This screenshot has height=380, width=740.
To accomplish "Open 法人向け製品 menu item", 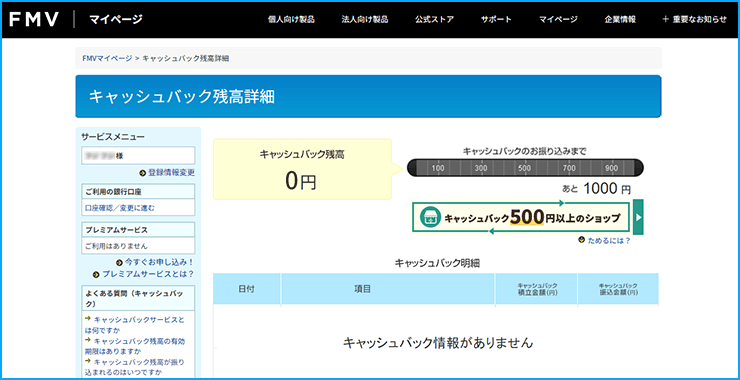I will pos(365,19).
